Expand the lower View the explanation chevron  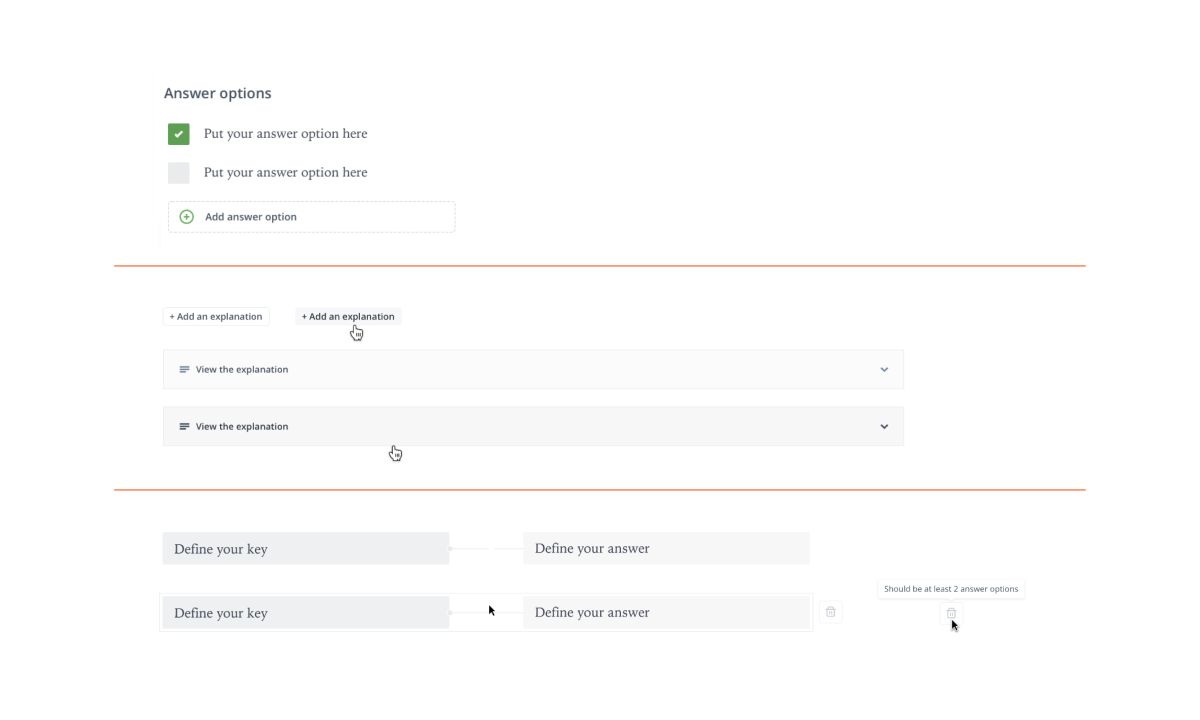[884, 427]
